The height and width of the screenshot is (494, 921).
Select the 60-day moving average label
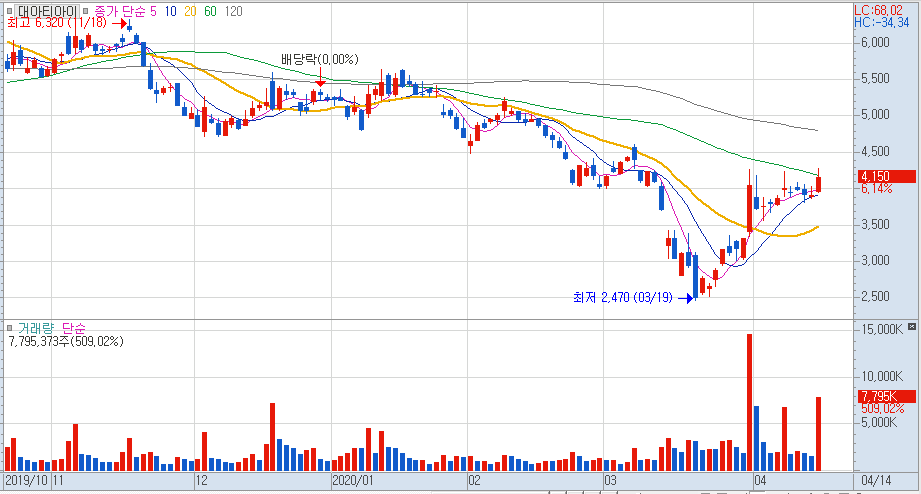pos(210,11)
